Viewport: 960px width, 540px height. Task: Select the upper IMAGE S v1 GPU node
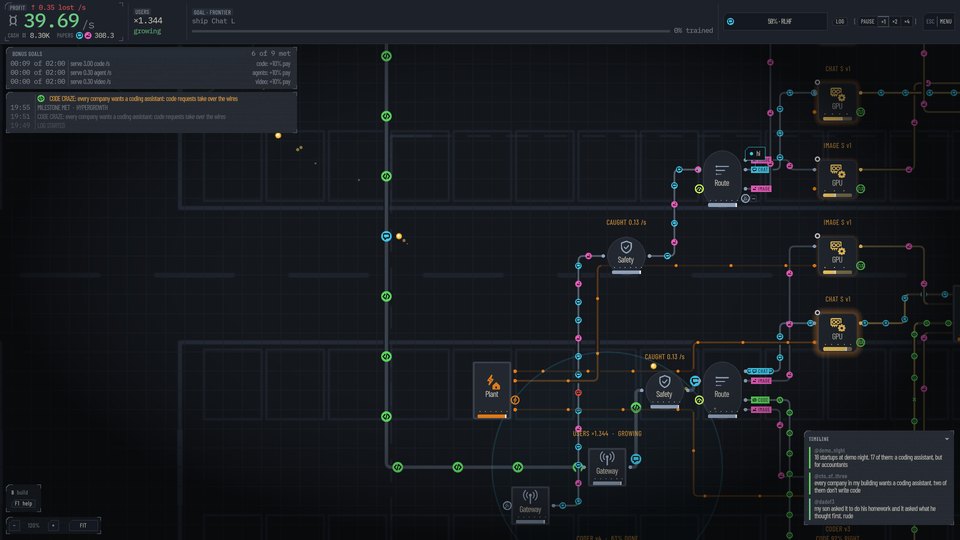837,178
